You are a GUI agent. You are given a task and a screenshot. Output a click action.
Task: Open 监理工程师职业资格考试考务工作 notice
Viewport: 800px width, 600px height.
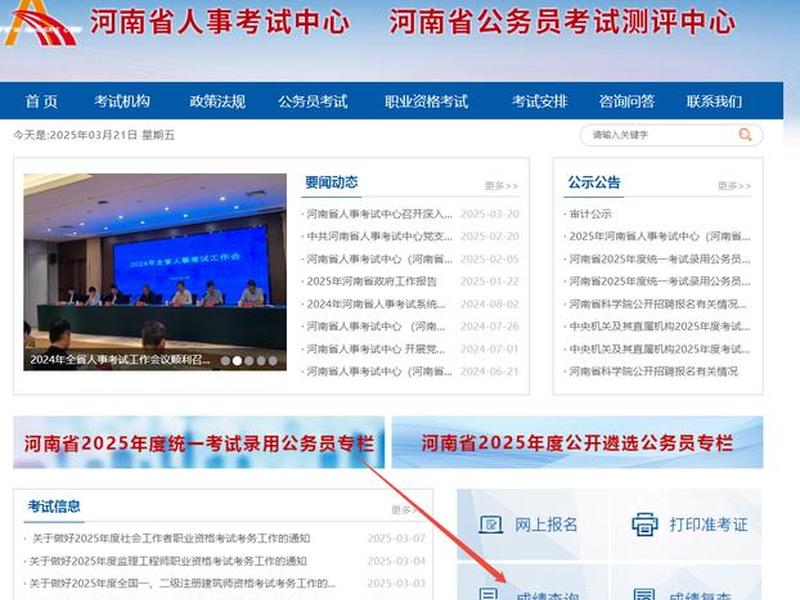click(168, 561)
